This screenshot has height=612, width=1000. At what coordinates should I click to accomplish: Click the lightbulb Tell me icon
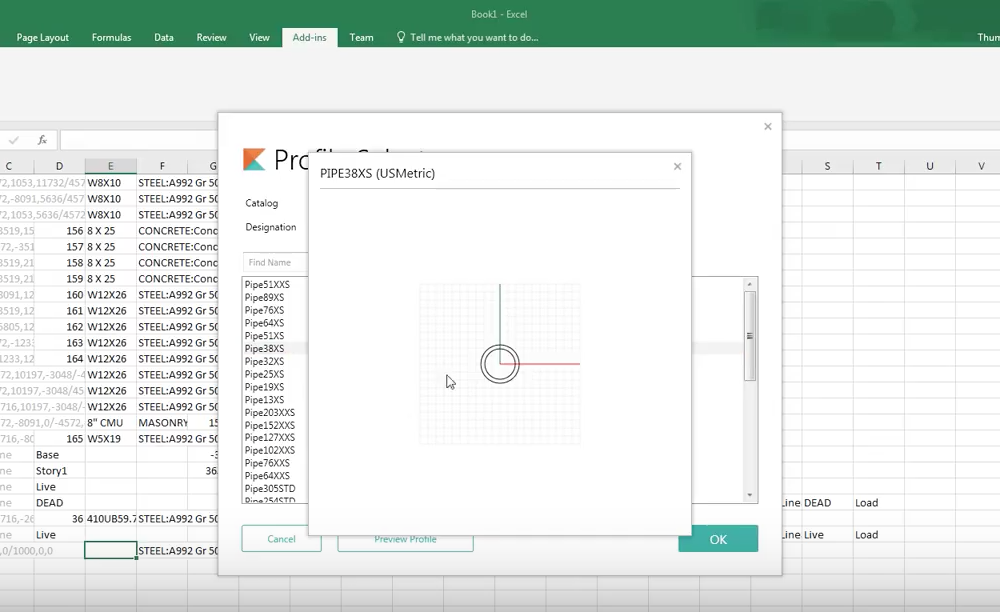coord(401,37)
